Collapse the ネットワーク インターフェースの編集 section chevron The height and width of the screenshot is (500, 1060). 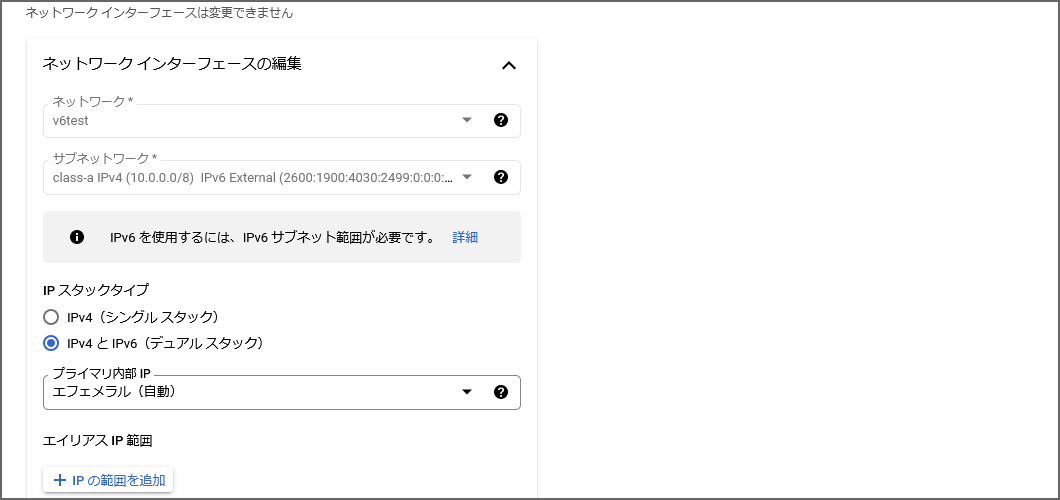(508, 66)
